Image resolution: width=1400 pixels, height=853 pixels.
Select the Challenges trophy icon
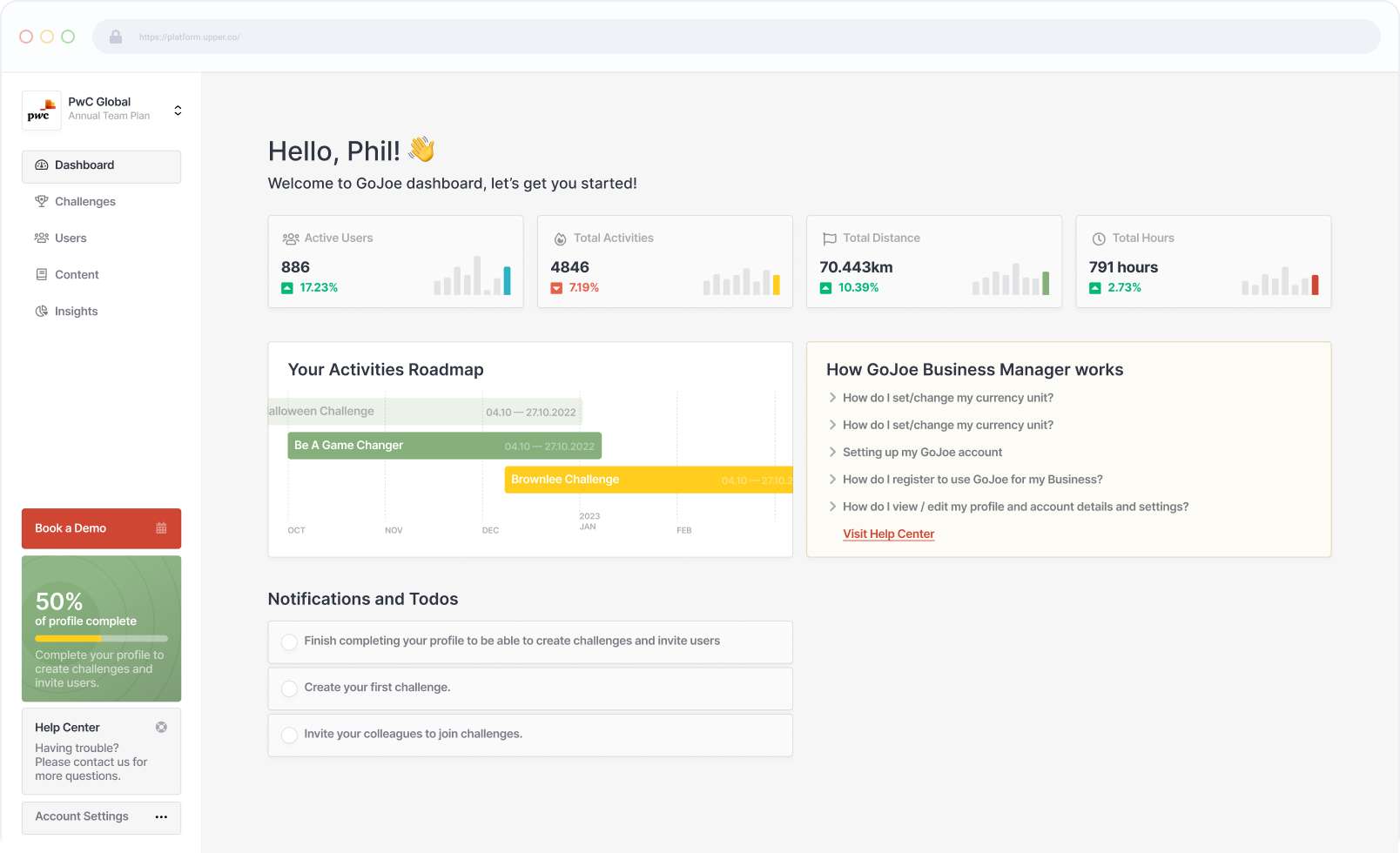tap(42, 201)
